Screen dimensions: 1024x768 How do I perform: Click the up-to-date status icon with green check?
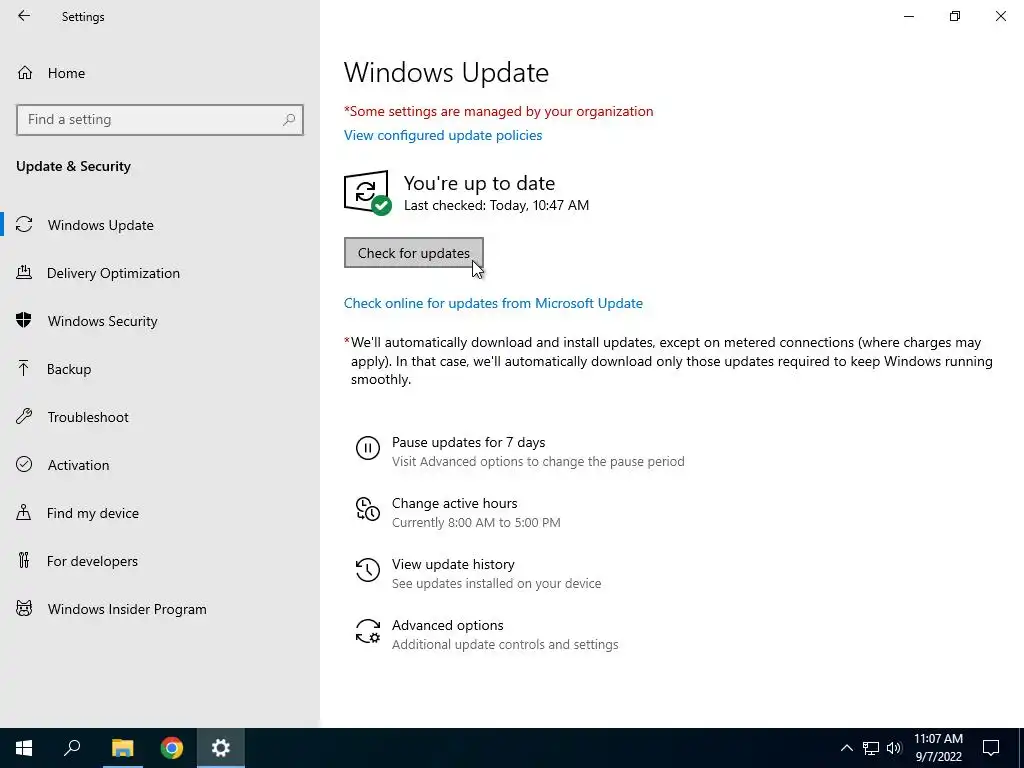pos(367,193)
